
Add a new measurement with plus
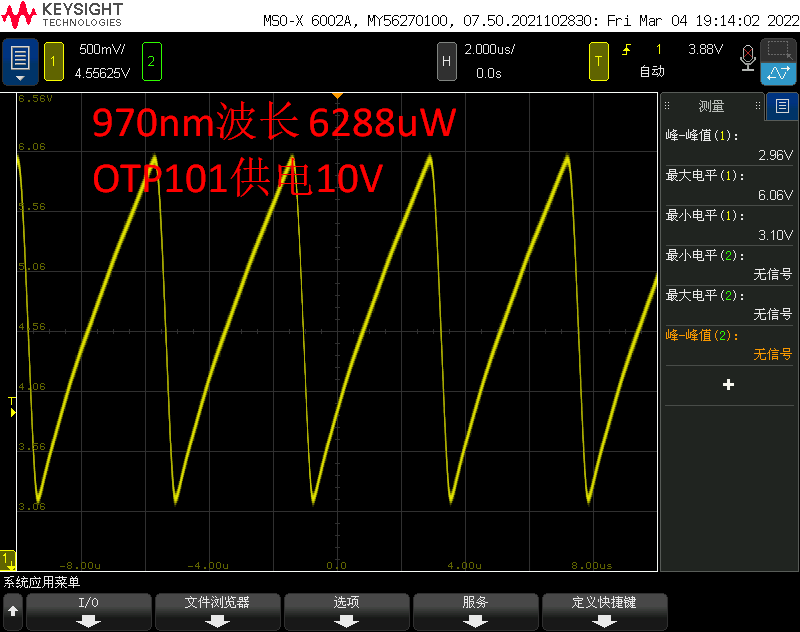click(729, 385)
